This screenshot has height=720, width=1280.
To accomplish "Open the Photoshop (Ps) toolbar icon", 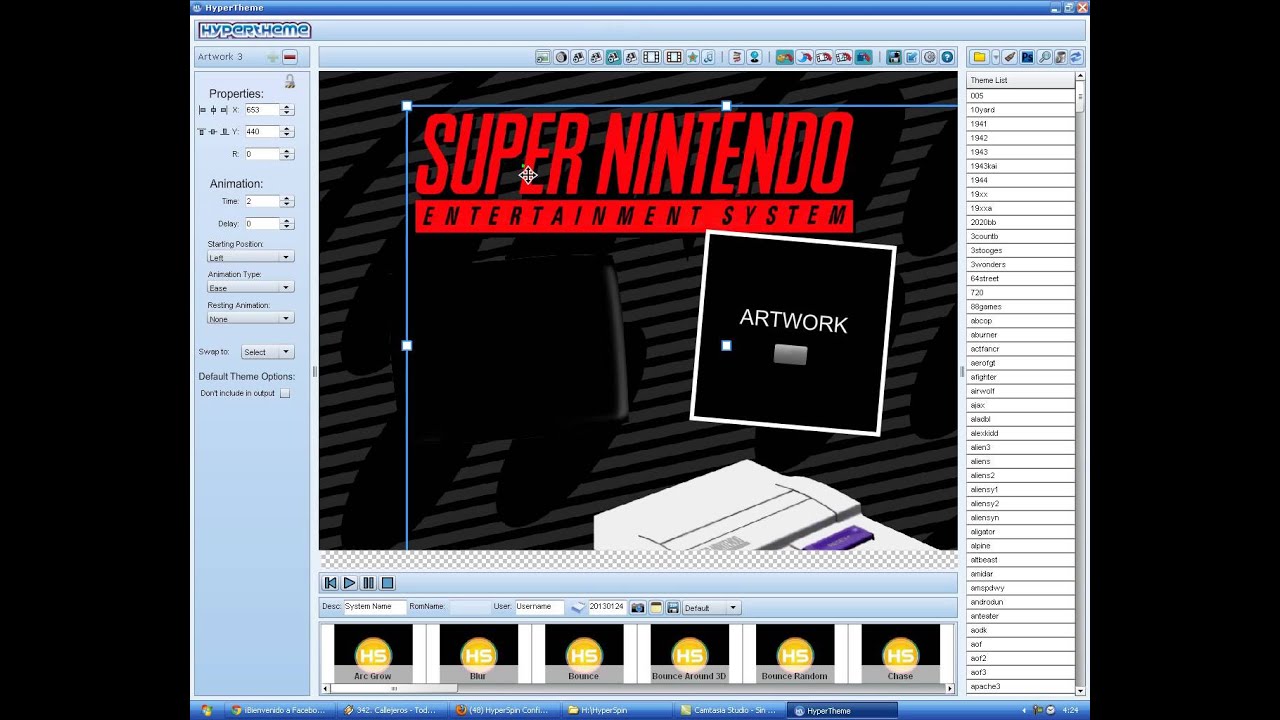I will pyautogui.click(x=1027, y=57).
